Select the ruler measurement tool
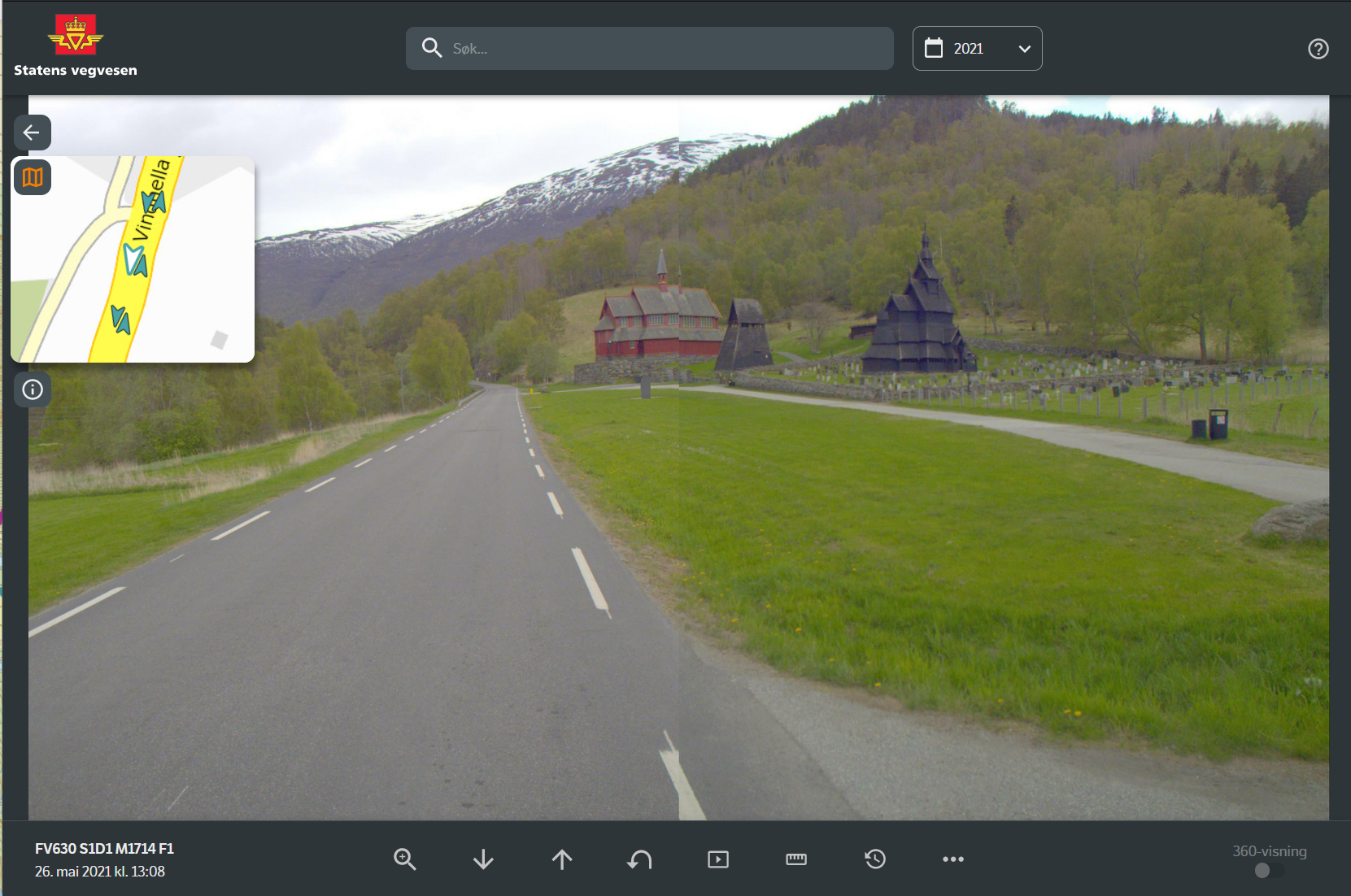 coord(796,859)
